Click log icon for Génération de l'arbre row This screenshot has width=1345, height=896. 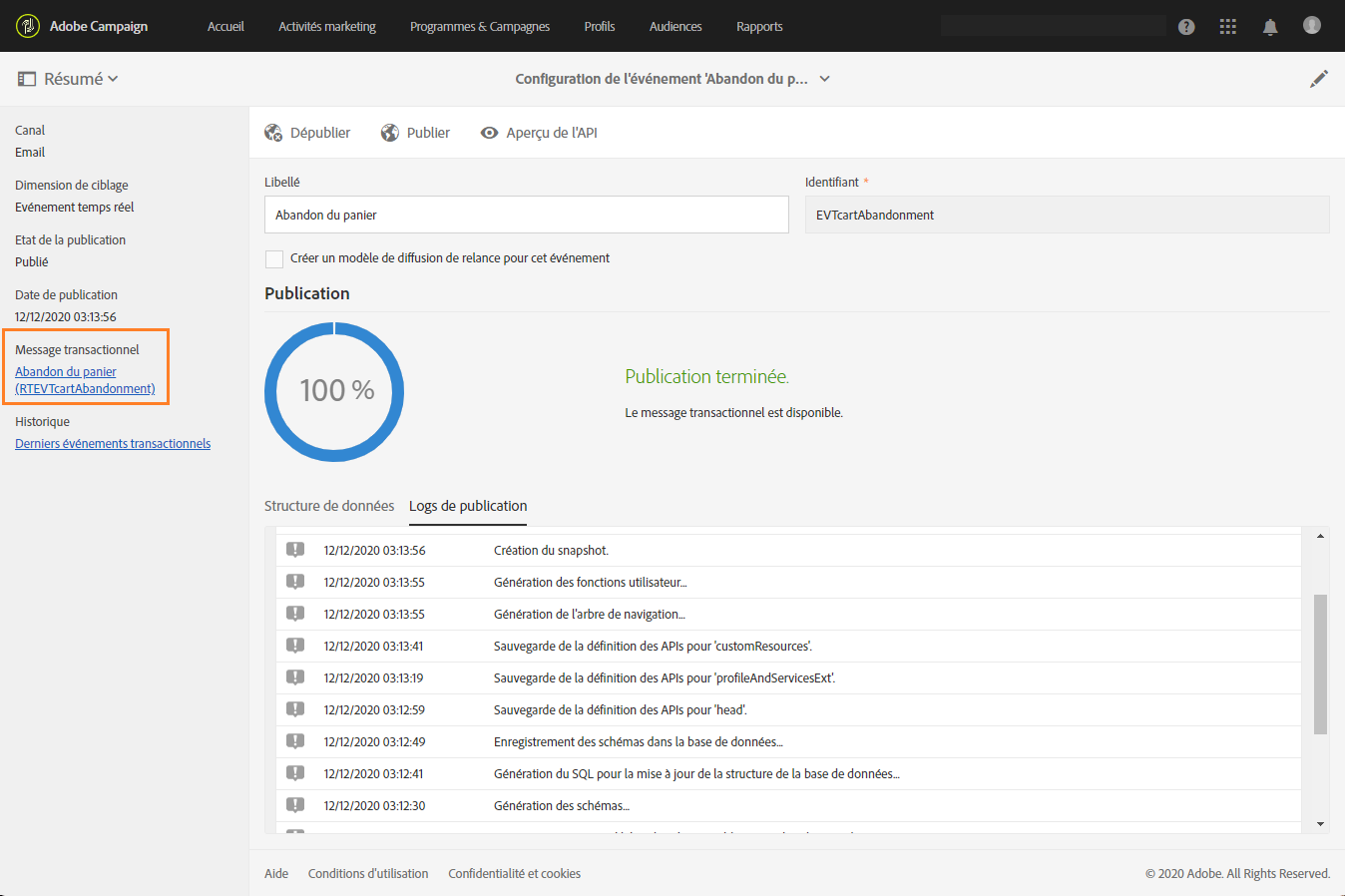pos(295,614)
